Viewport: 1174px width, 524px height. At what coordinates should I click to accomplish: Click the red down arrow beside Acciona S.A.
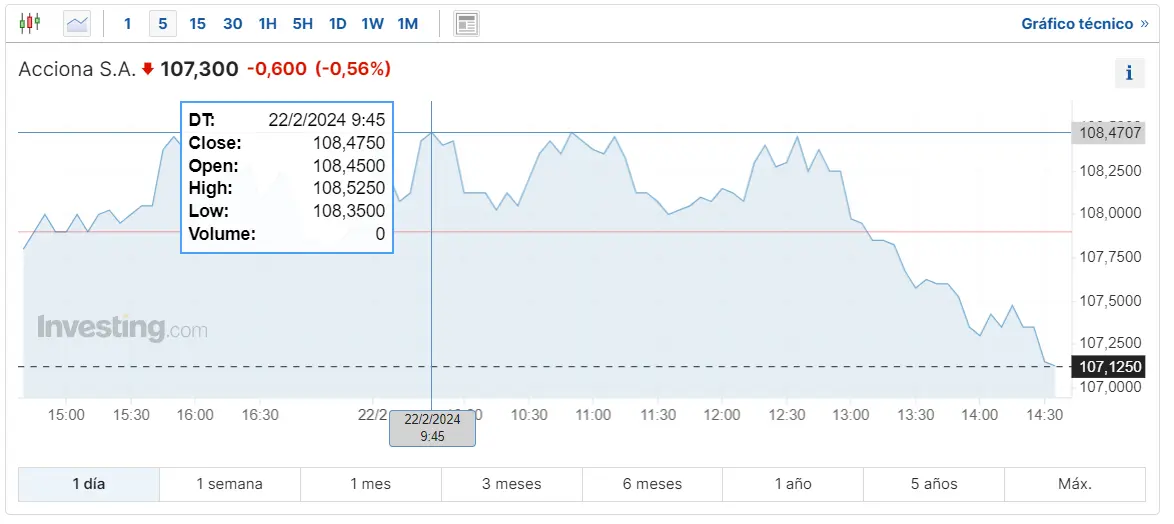click(148, 69)
